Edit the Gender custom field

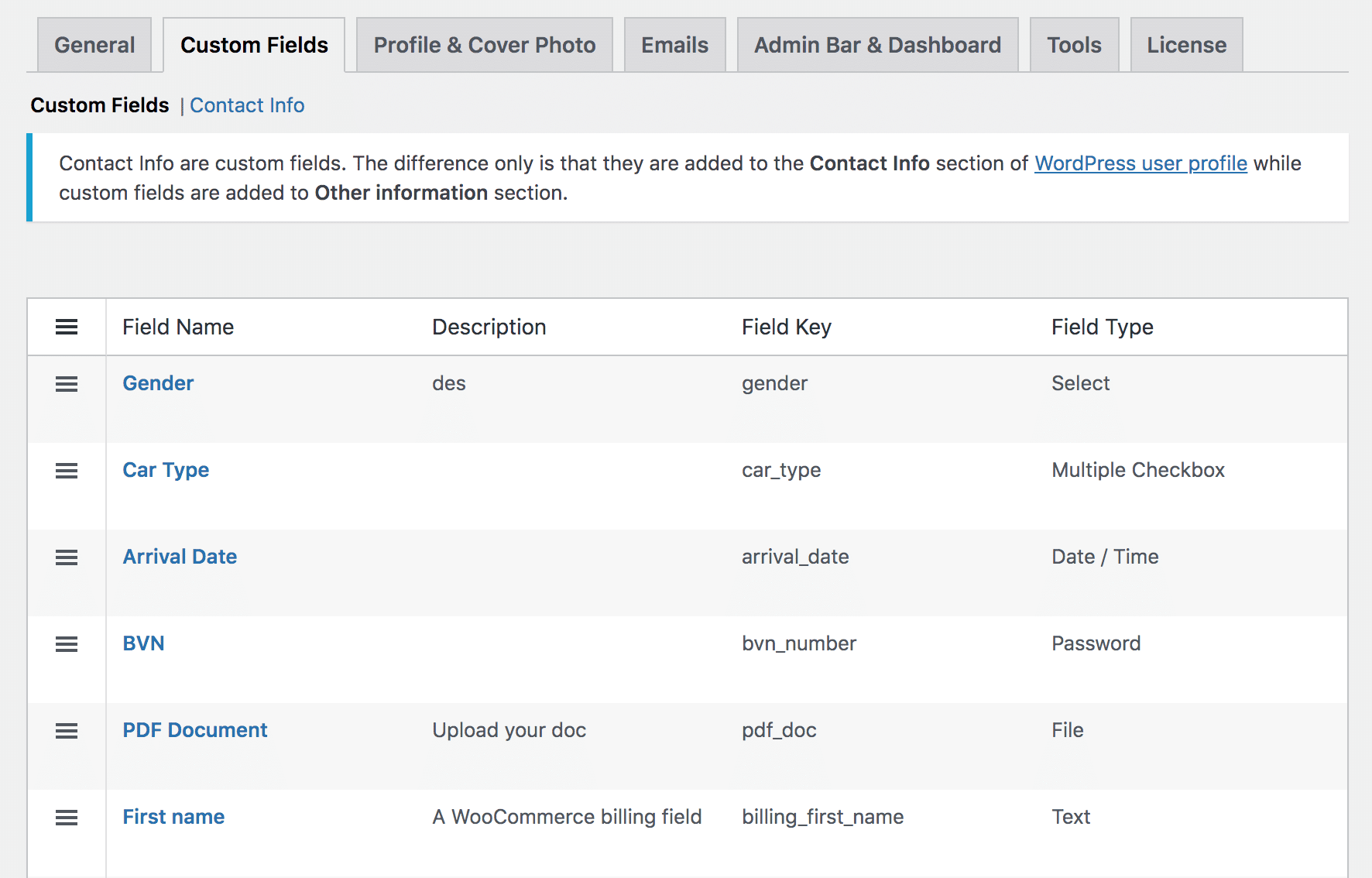pos(158,383)
